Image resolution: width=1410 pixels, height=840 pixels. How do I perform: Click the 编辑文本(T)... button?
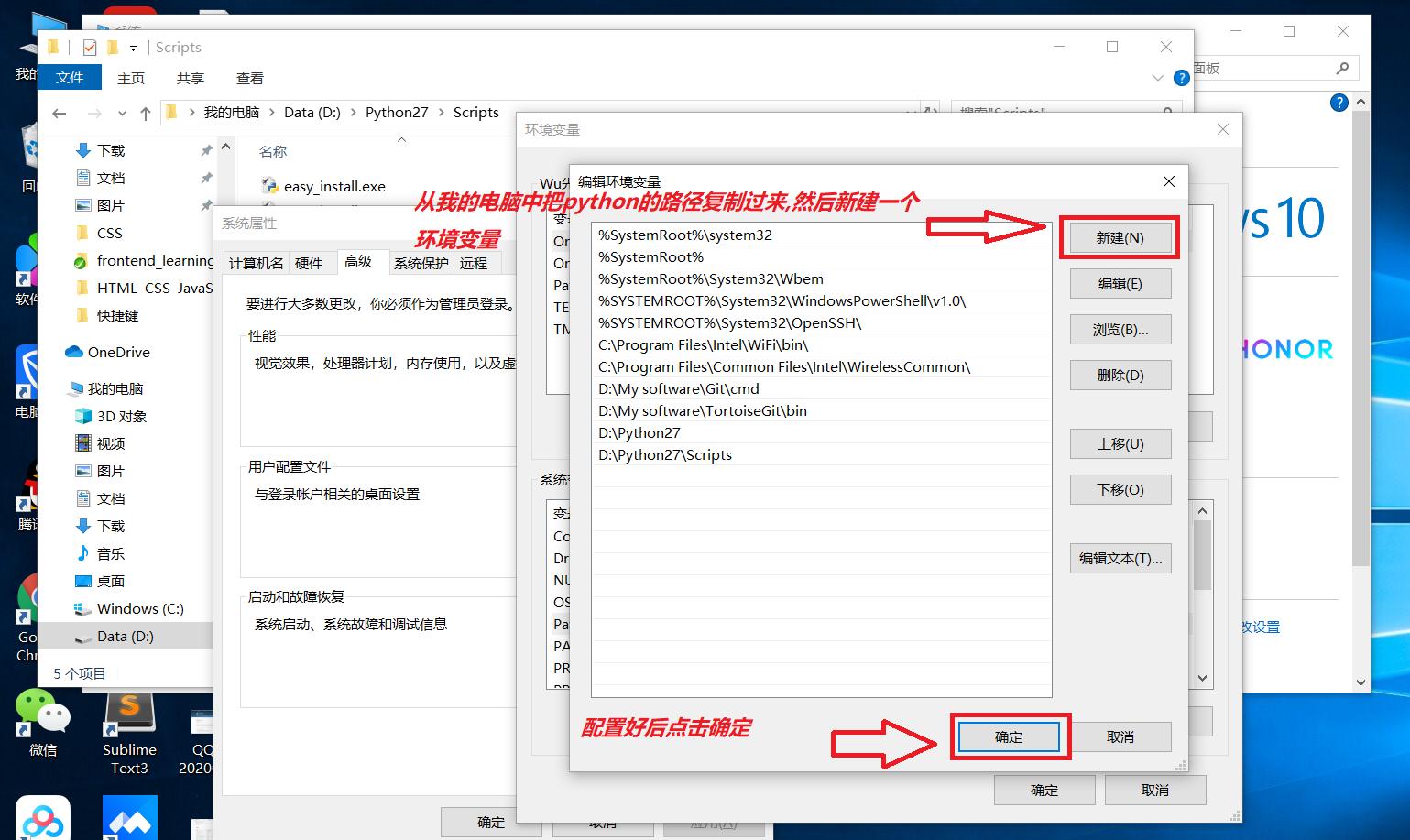(x=1120, y=559)
